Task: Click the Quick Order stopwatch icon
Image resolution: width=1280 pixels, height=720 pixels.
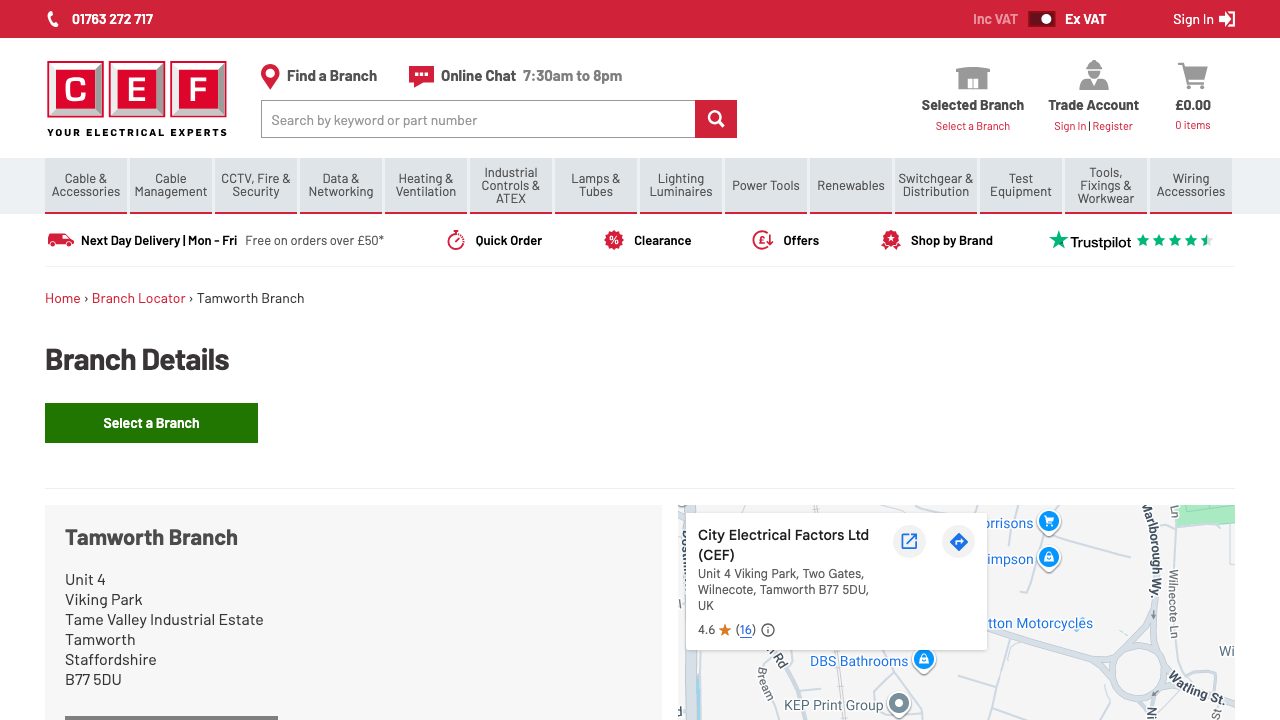Action: pyautogui.click(x=456, y=240)
